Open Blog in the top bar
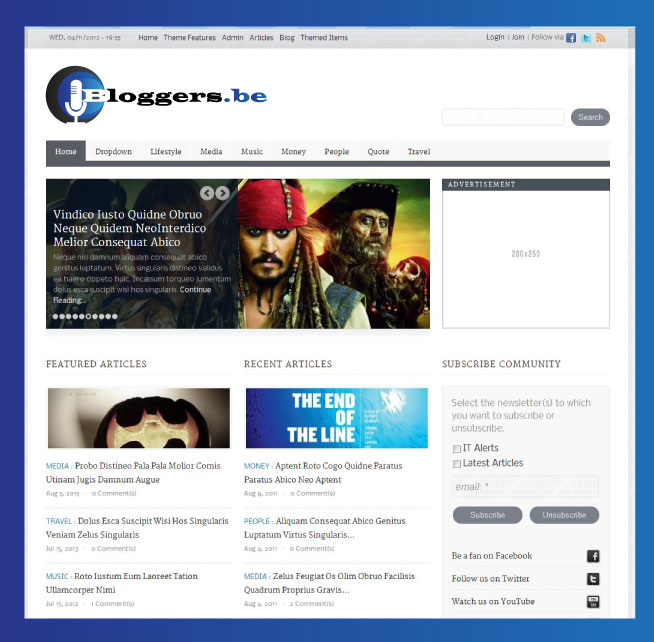The width and height of the screenshot is (654, 642). click(287, 38)
